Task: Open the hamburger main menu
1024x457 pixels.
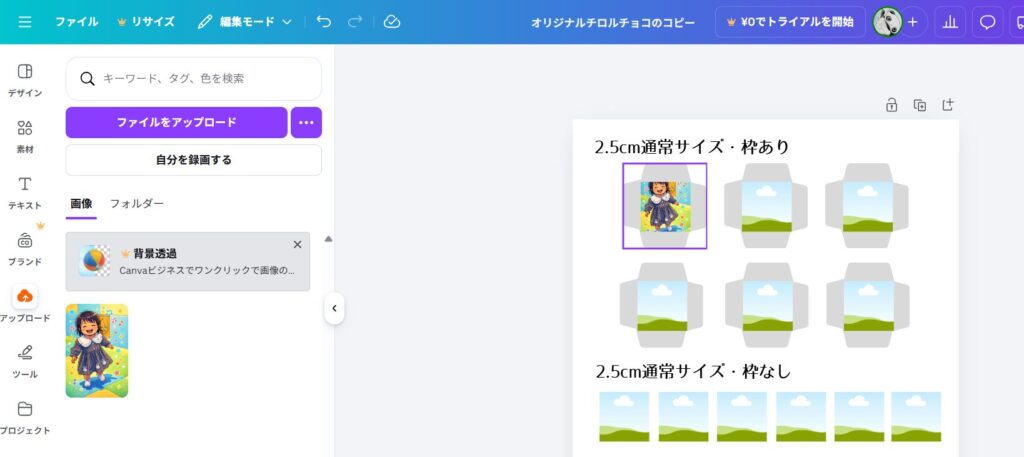Action: [24, 21]
